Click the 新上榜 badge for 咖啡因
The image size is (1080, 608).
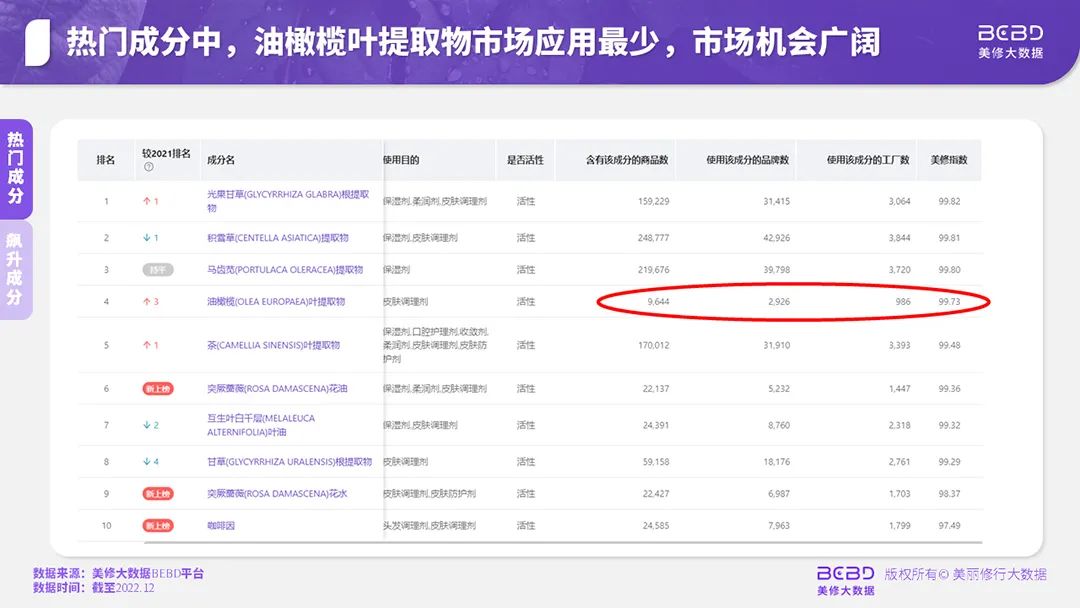[157, 525]
